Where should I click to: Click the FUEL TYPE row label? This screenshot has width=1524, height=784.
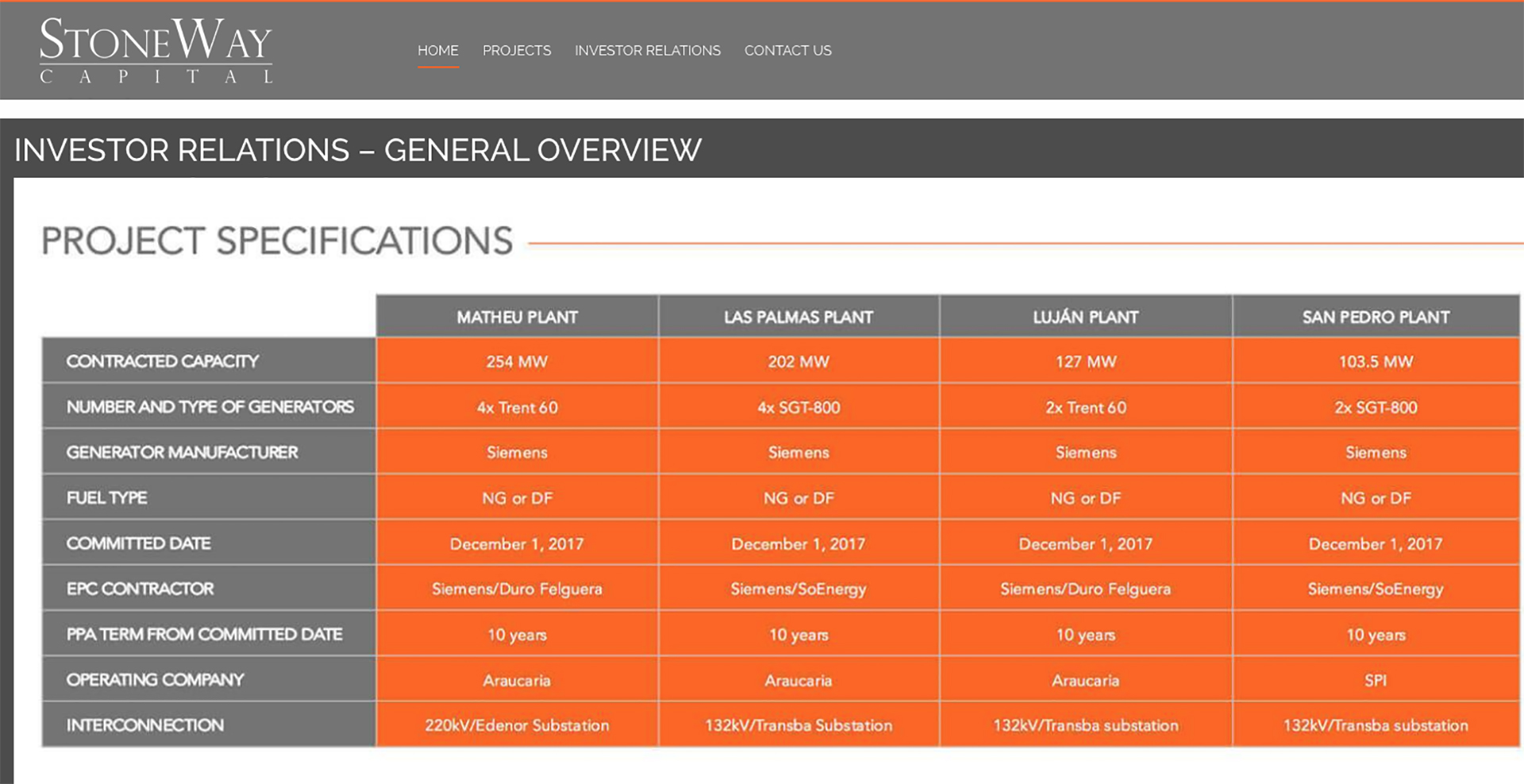209,498
